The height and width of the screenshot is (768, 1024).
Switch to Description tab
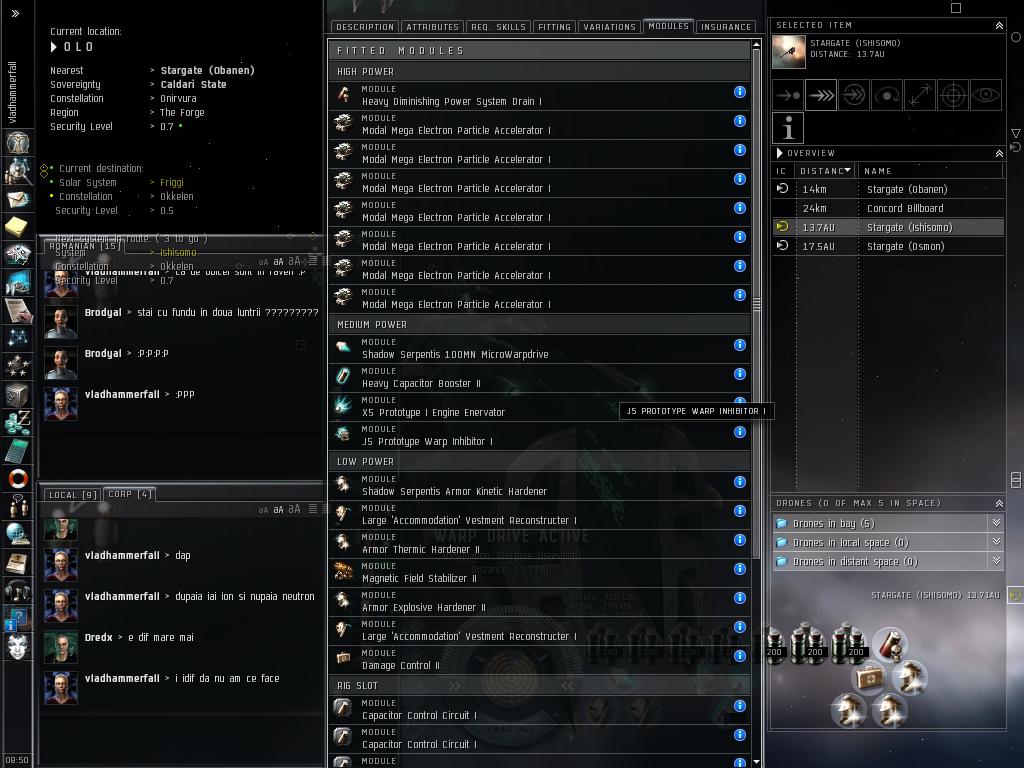[364, 27]
